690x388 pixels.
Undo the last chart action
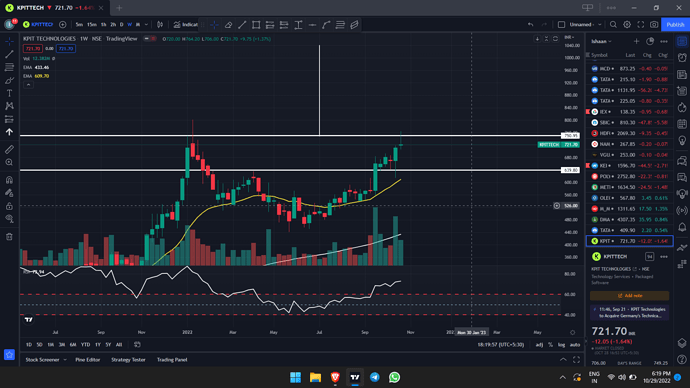[x=530, y=25]
